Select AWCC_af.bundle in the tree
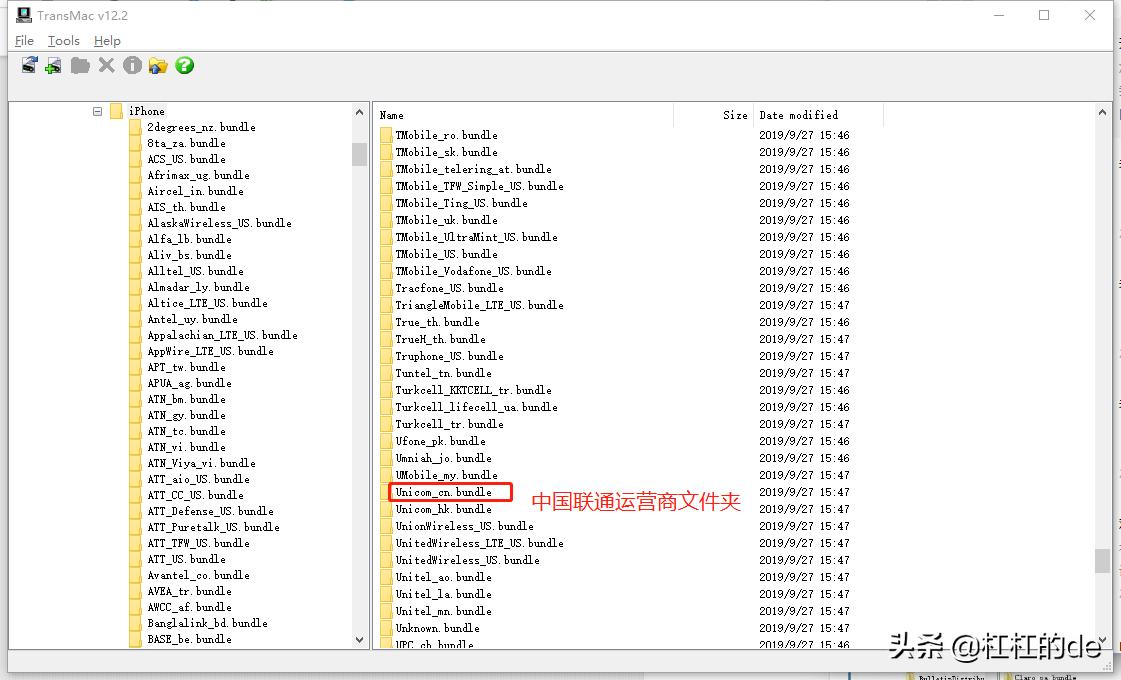The height and width of the screenshot is (680, 1121). [x=189, y=608]
